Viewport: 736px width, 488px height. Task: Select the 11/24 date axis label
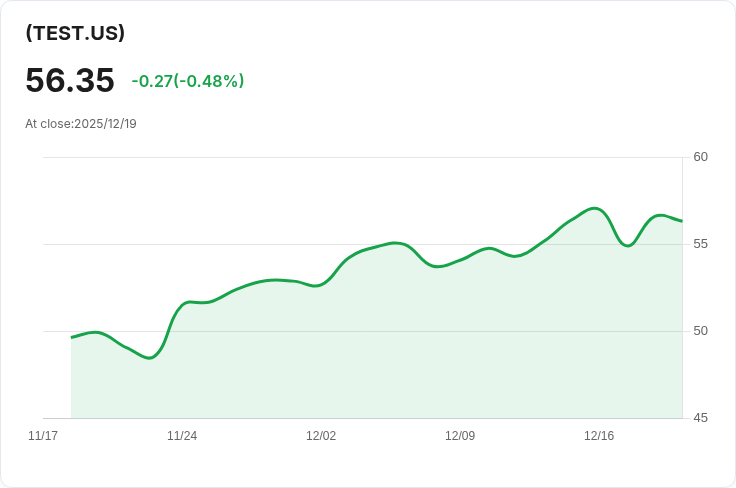[x=182, y=436]
